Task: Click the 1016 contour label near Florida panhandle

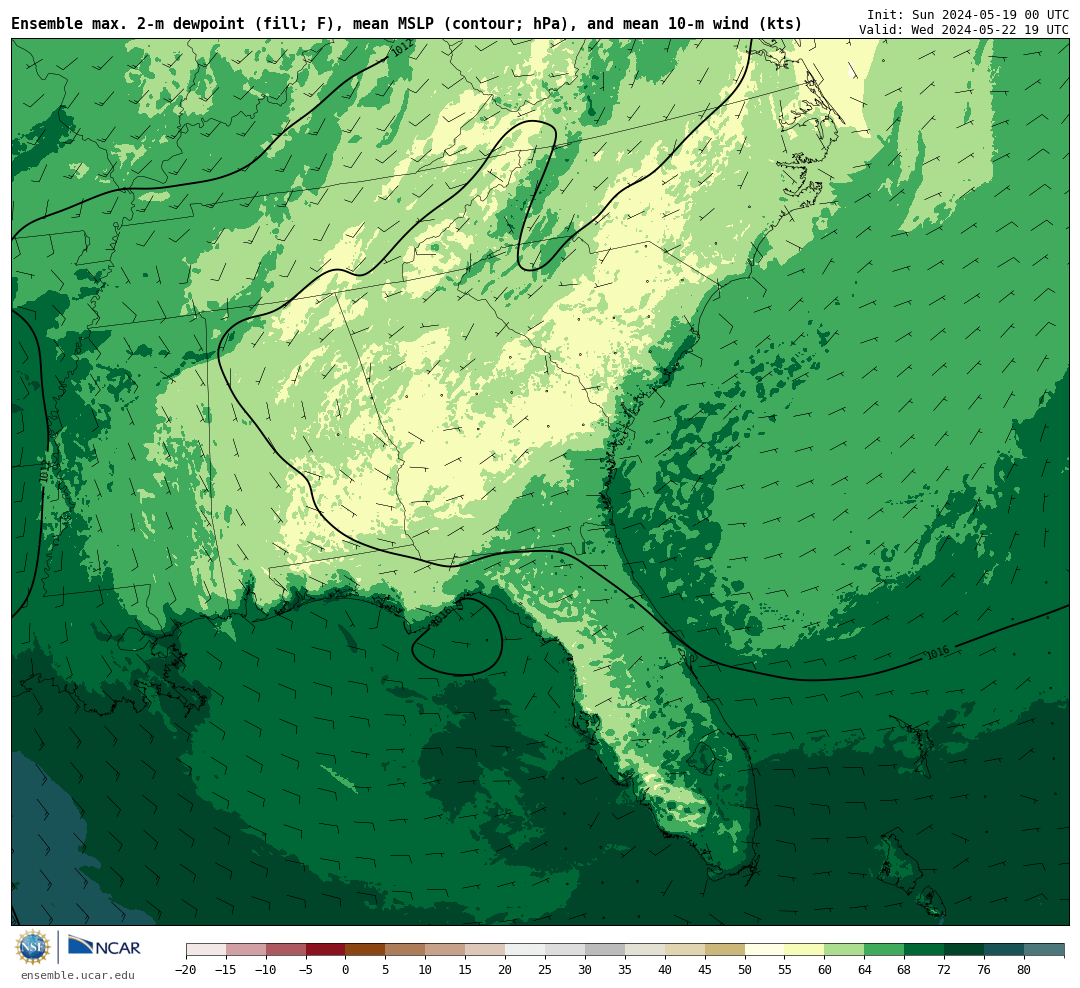Action: coord(442,615)
